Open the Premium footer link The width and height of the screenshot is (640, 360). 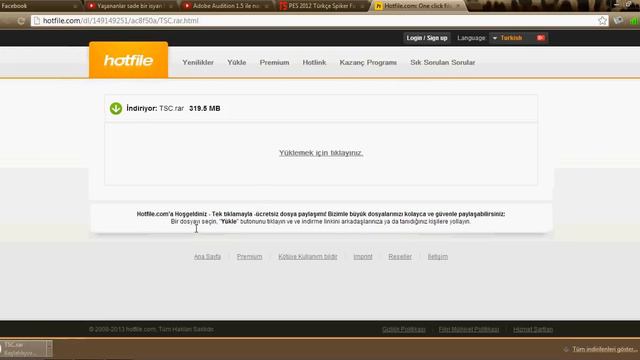(x=249, y=257)
